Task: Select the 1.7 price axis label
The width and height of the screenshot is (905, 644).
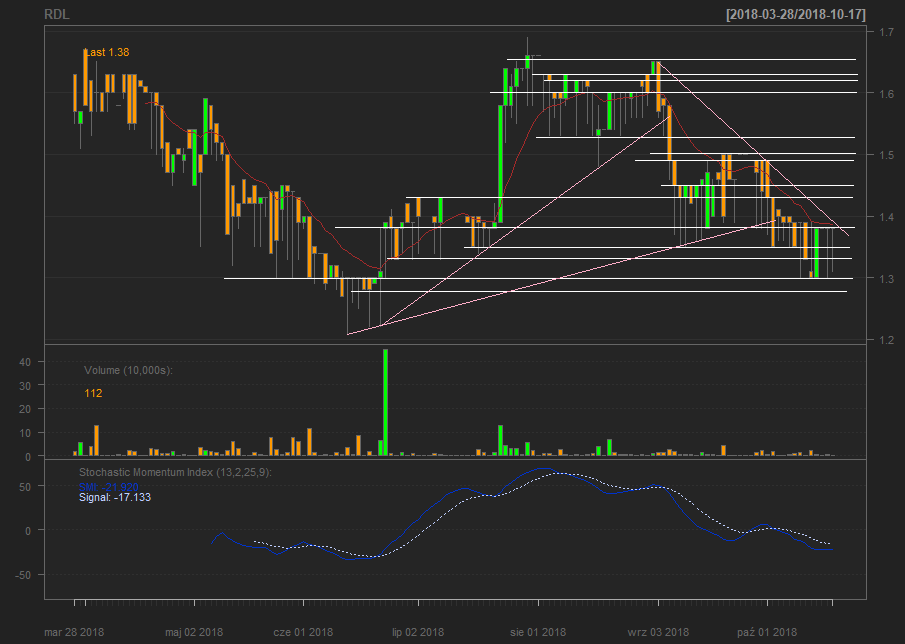Action: click(887, 32)
